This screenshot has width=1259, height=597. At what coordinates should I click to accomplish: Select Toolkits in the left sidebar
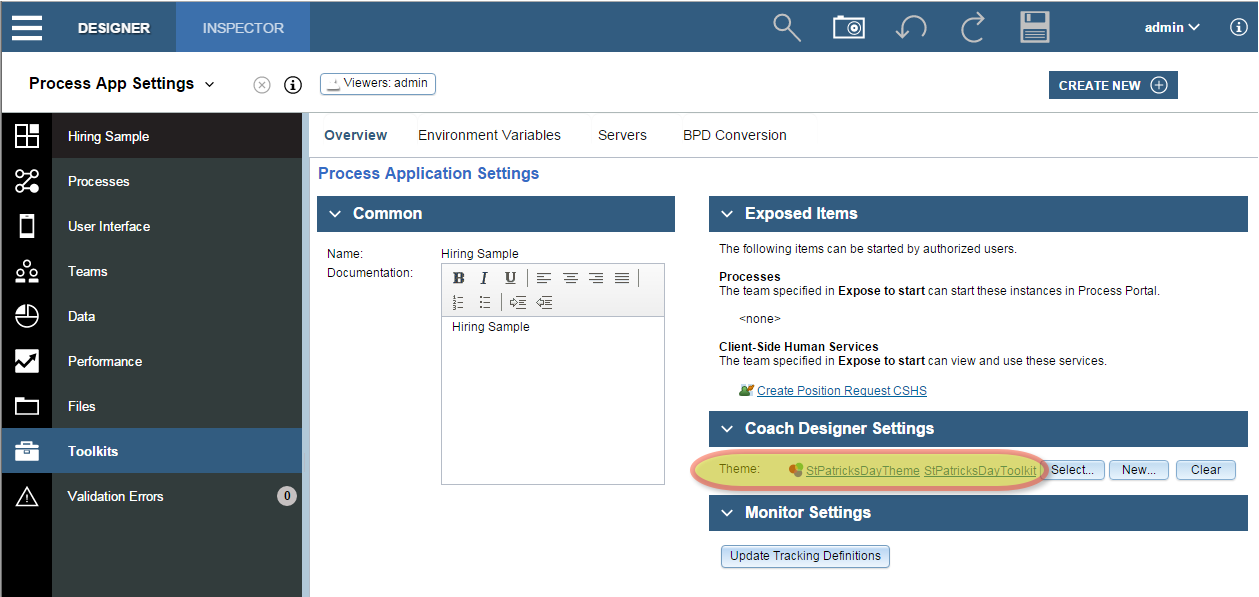(x=93, y=451)
